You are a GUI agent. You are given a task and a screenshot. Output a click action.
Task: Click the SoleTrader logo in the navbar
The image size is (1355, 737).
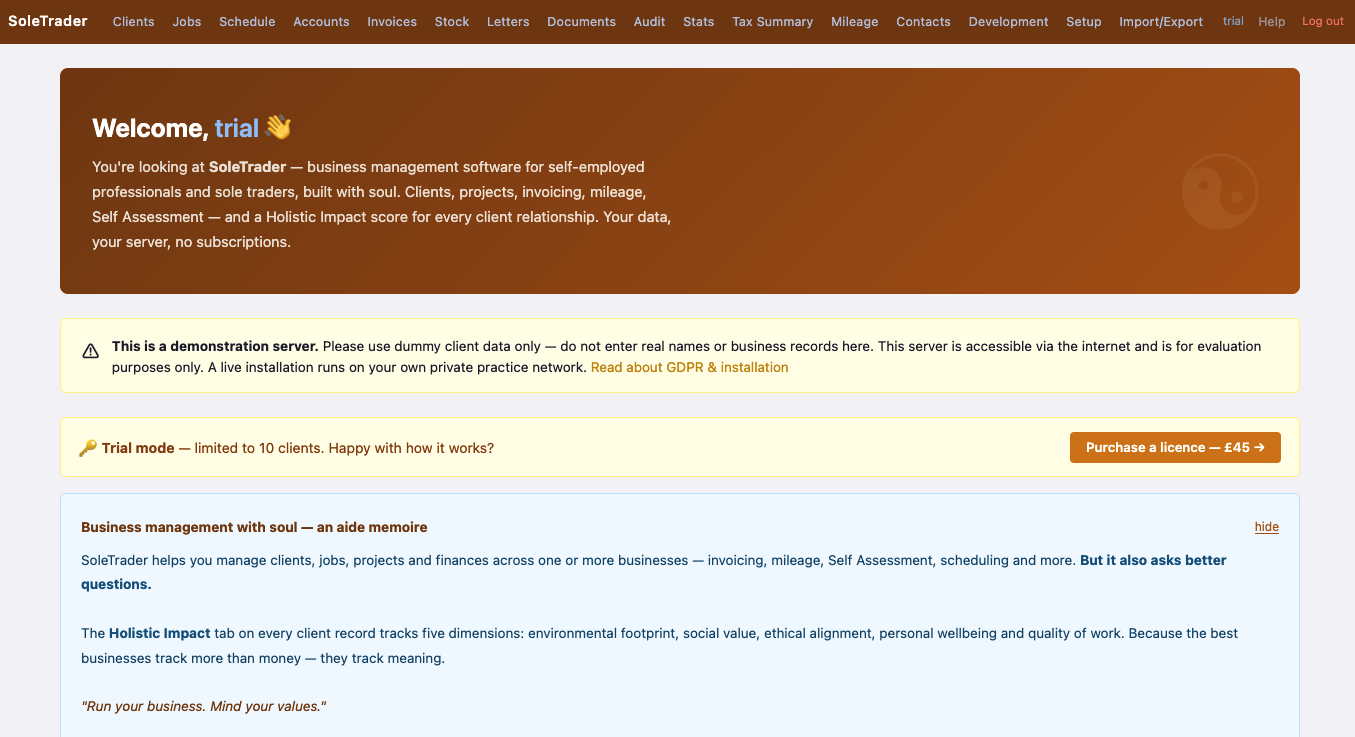coord(48,21)
